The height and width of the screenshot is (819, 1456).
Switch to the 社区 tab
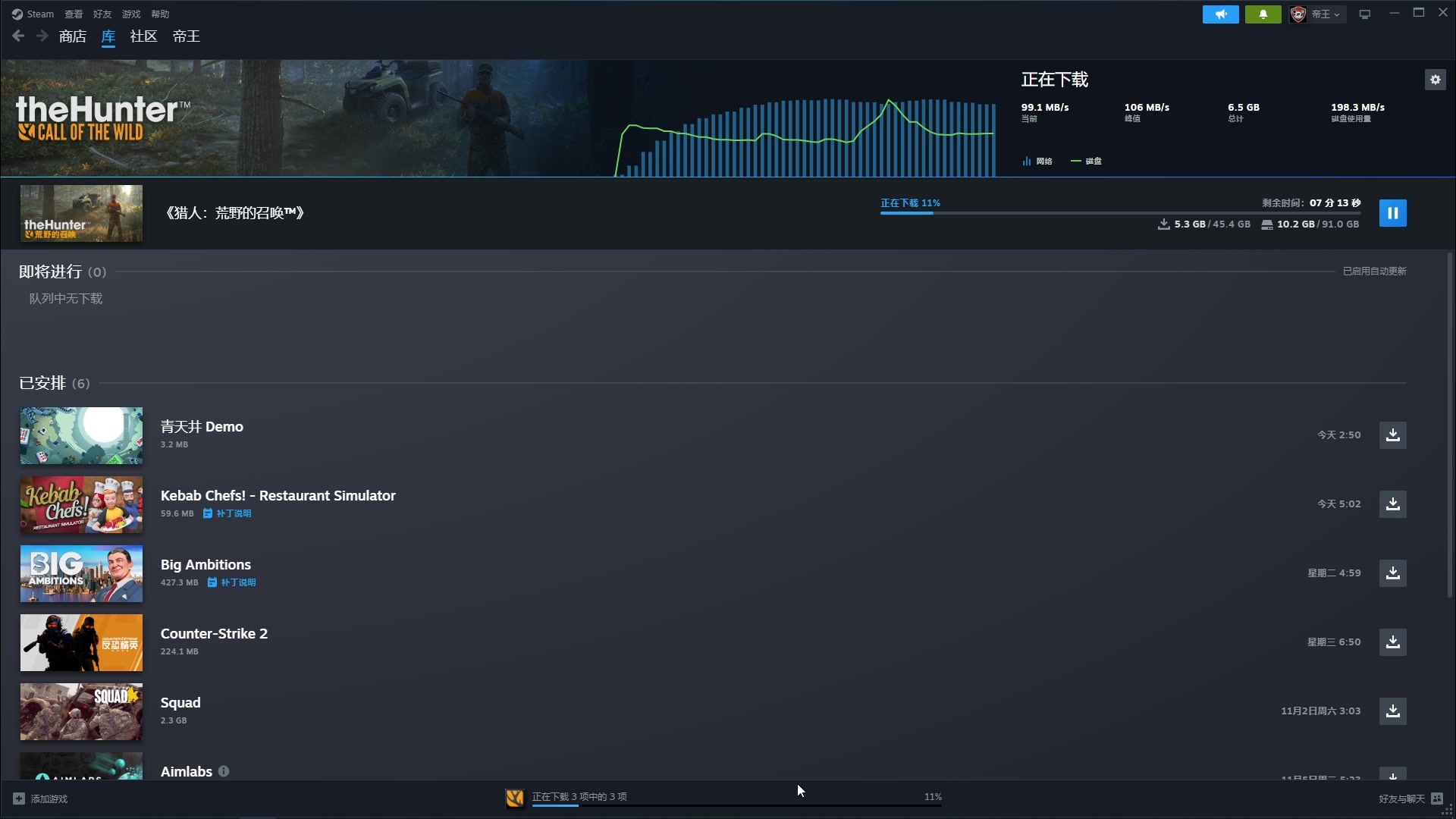coord(143,36)
